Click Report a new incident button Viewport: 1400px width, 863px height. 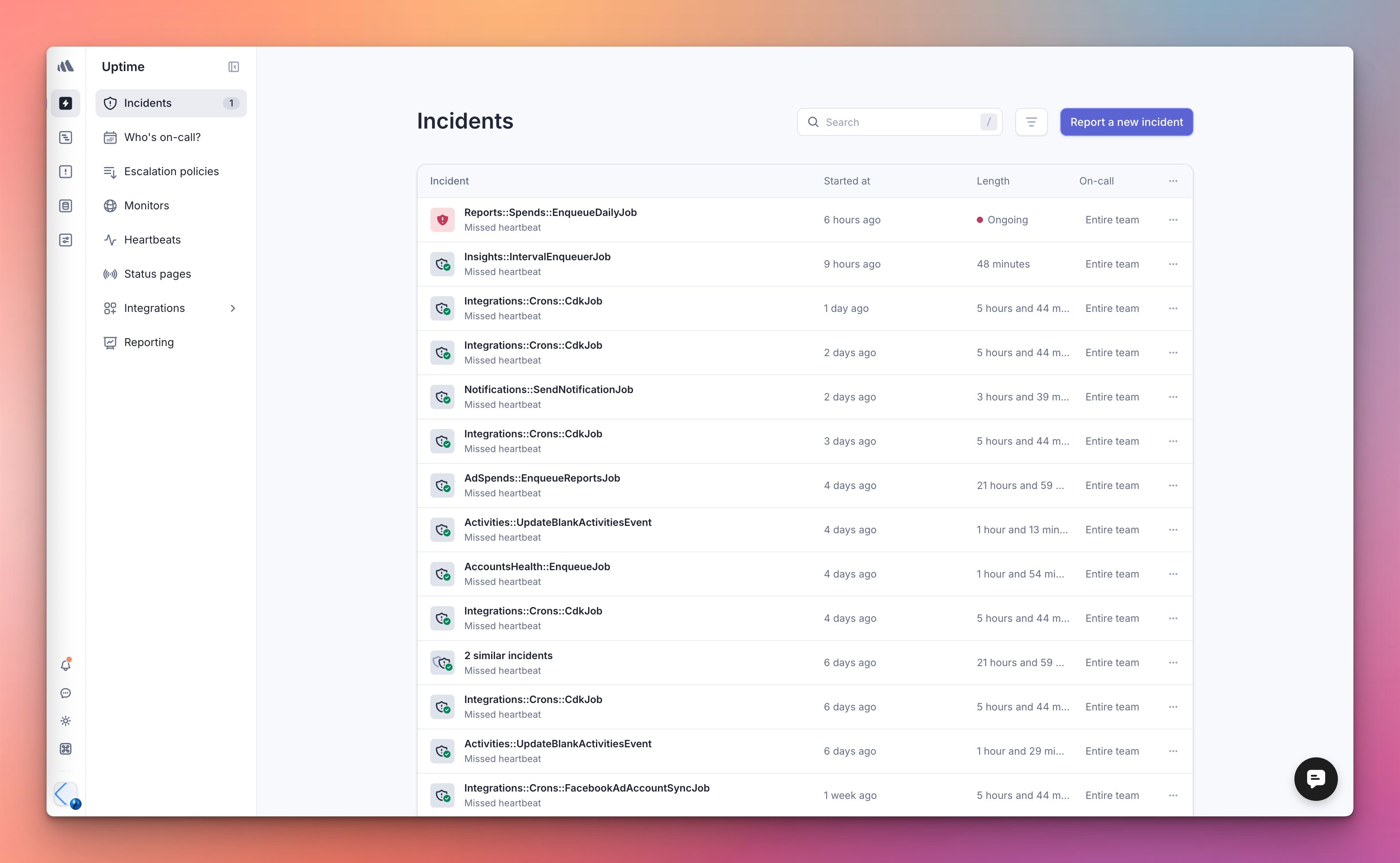[x=1126, y=122]
